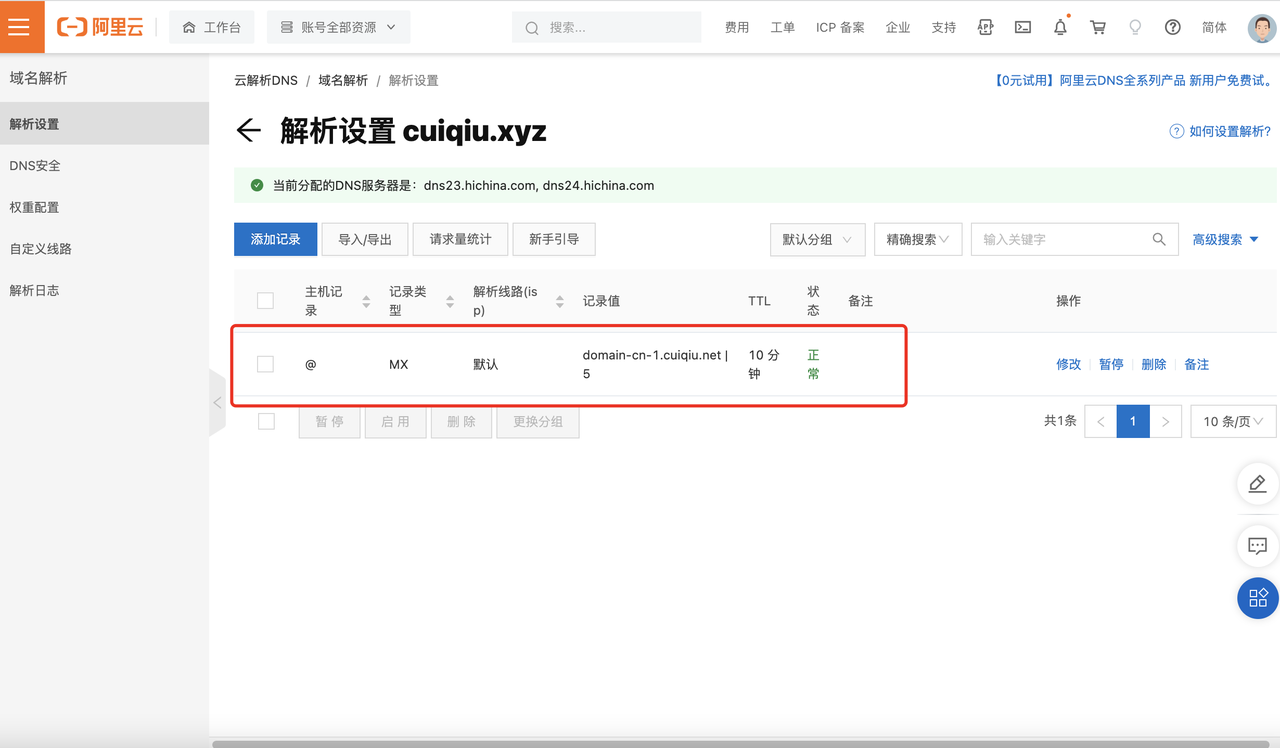1280x748 pixels.
Task: Click the 输入关键字 search field
Action: tap(1060, 240)
